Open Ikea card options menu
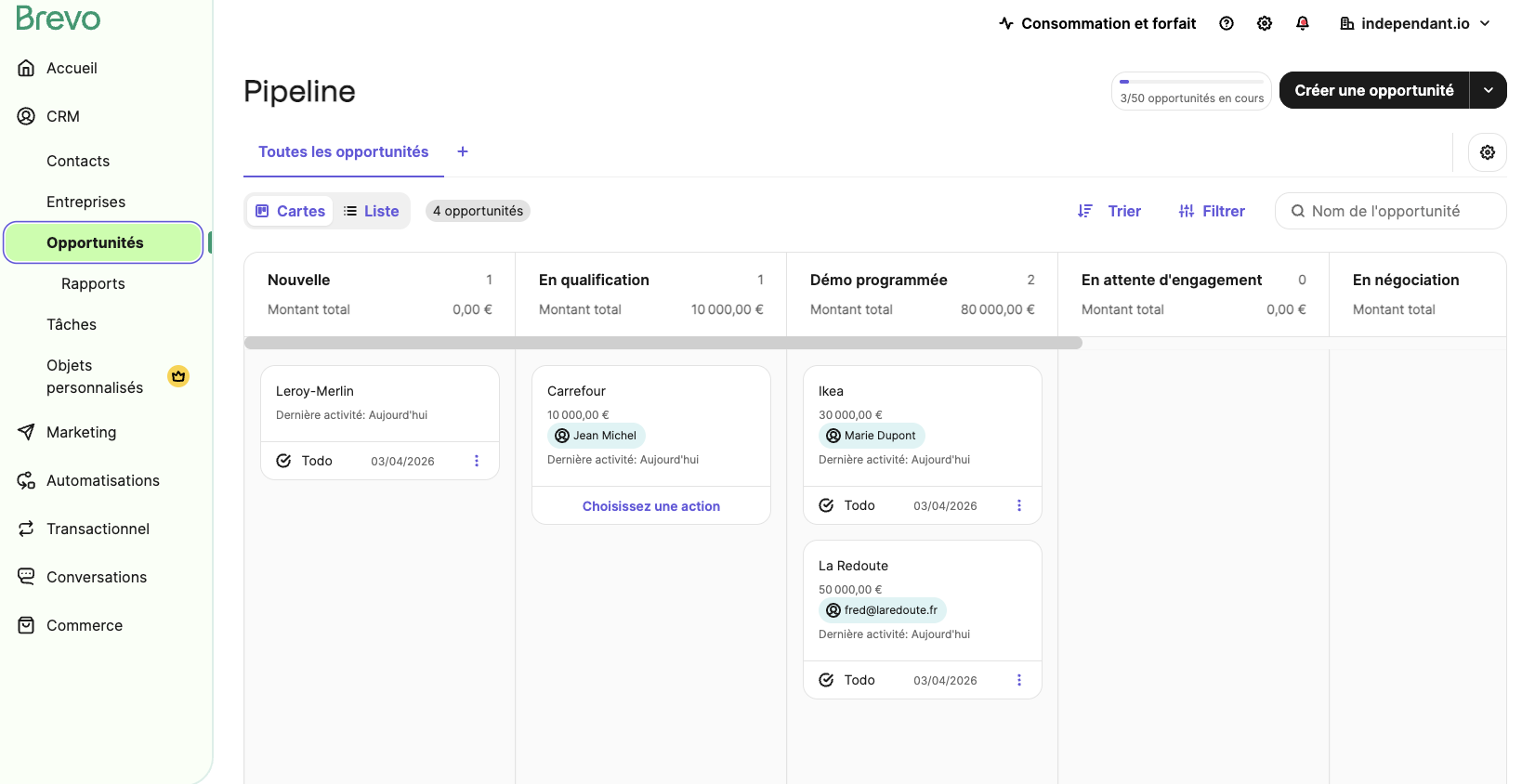 pyautogui.click(x=1019, y=505)
